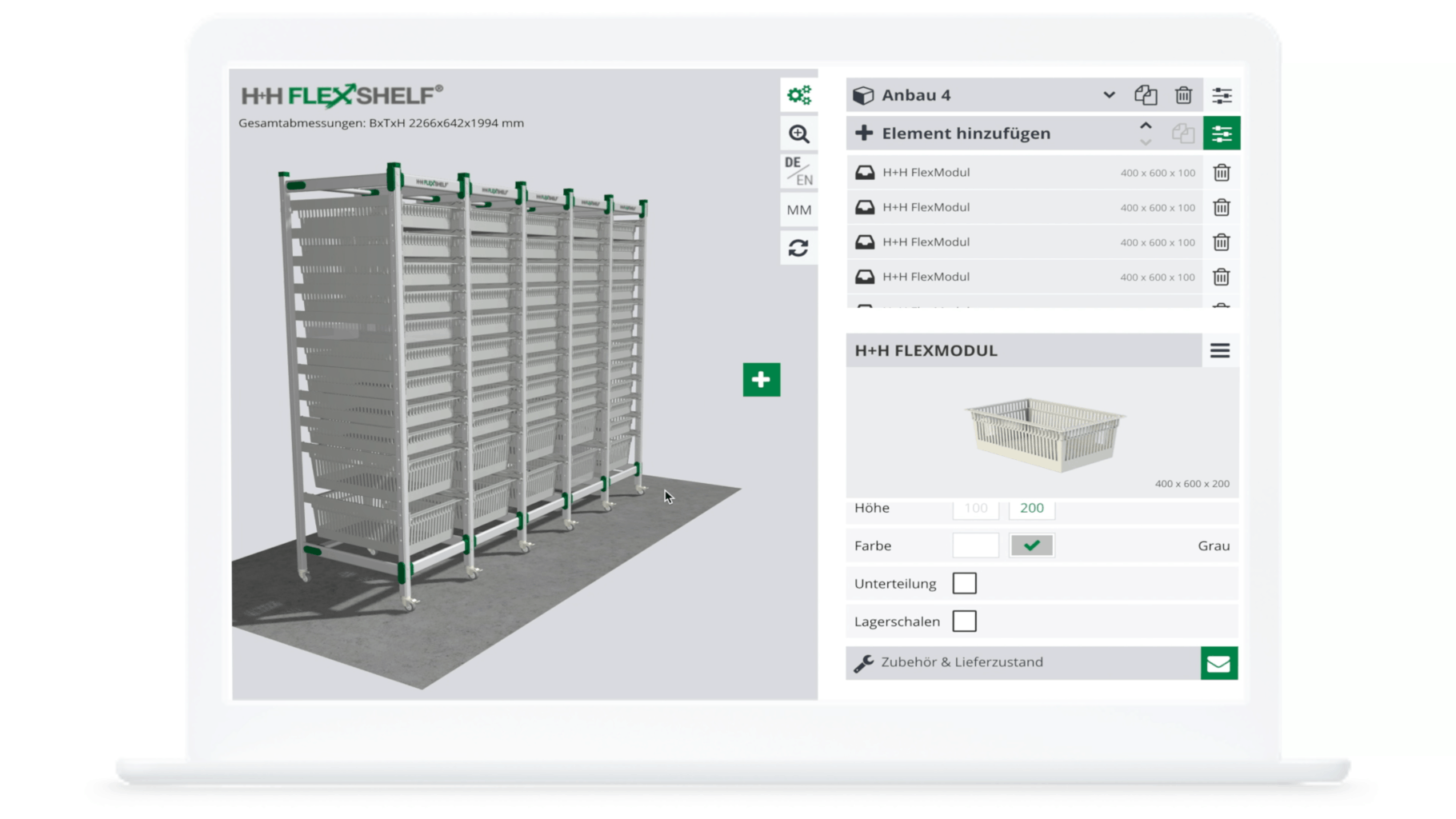Click the green plus button beside the shelf
Screen dimensions: 1456x819
pos(761,380)
